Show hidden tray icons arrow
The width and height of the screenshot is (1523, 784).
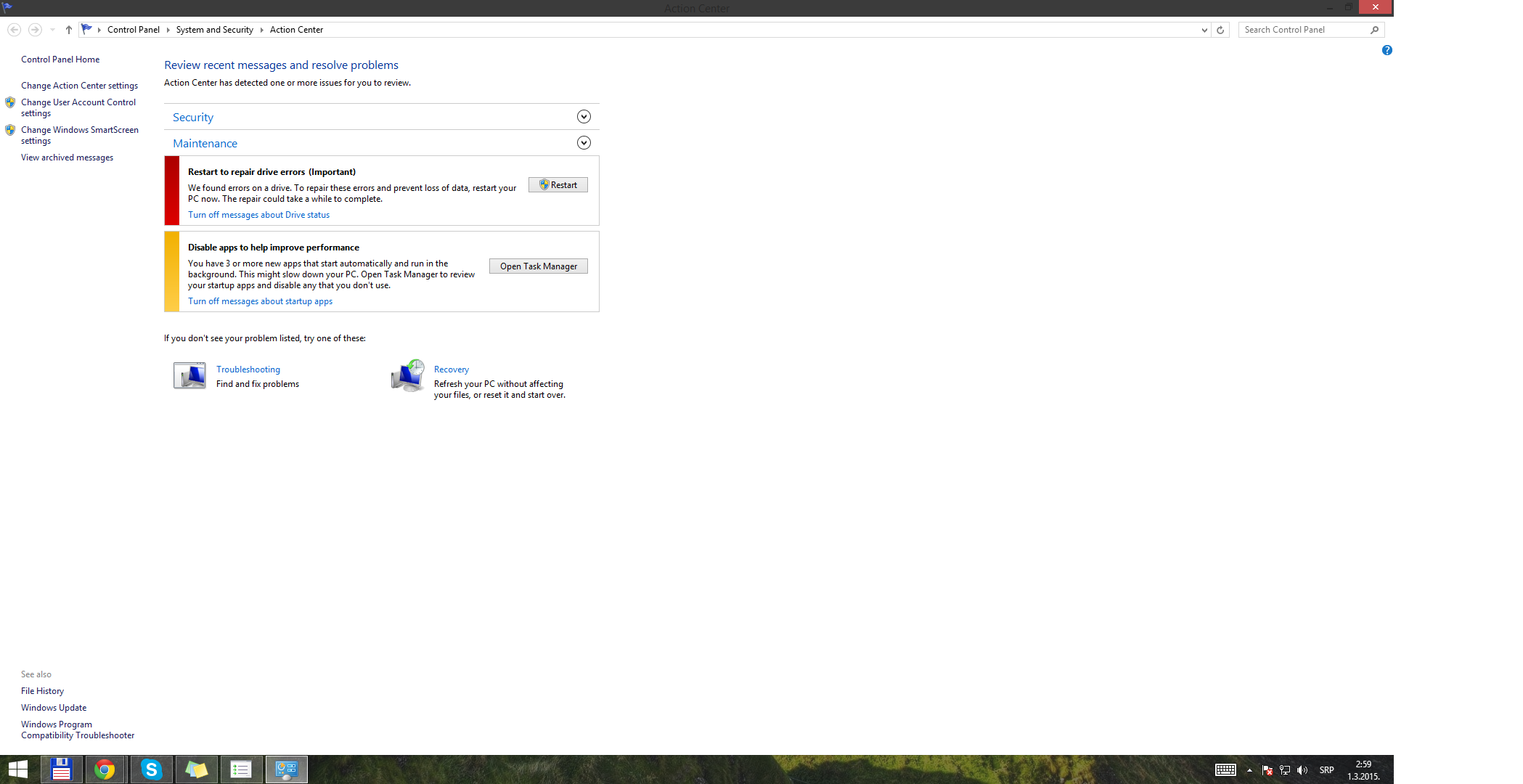point(1249,770)
